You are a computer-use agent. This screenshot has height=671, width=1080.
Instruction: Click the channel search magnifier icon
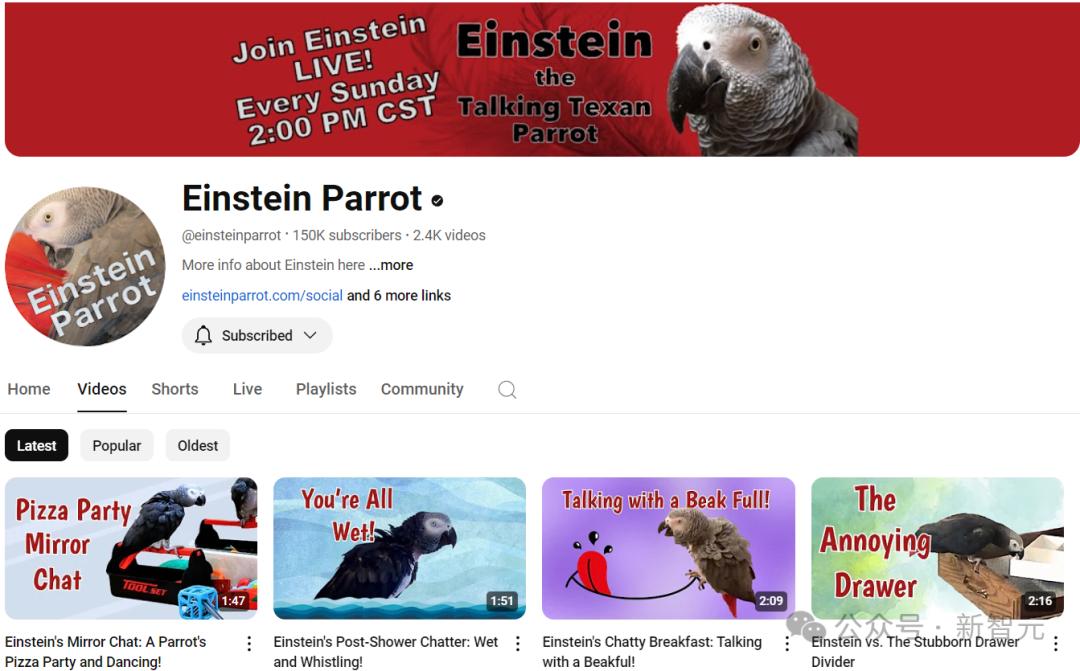pos(507,389)
